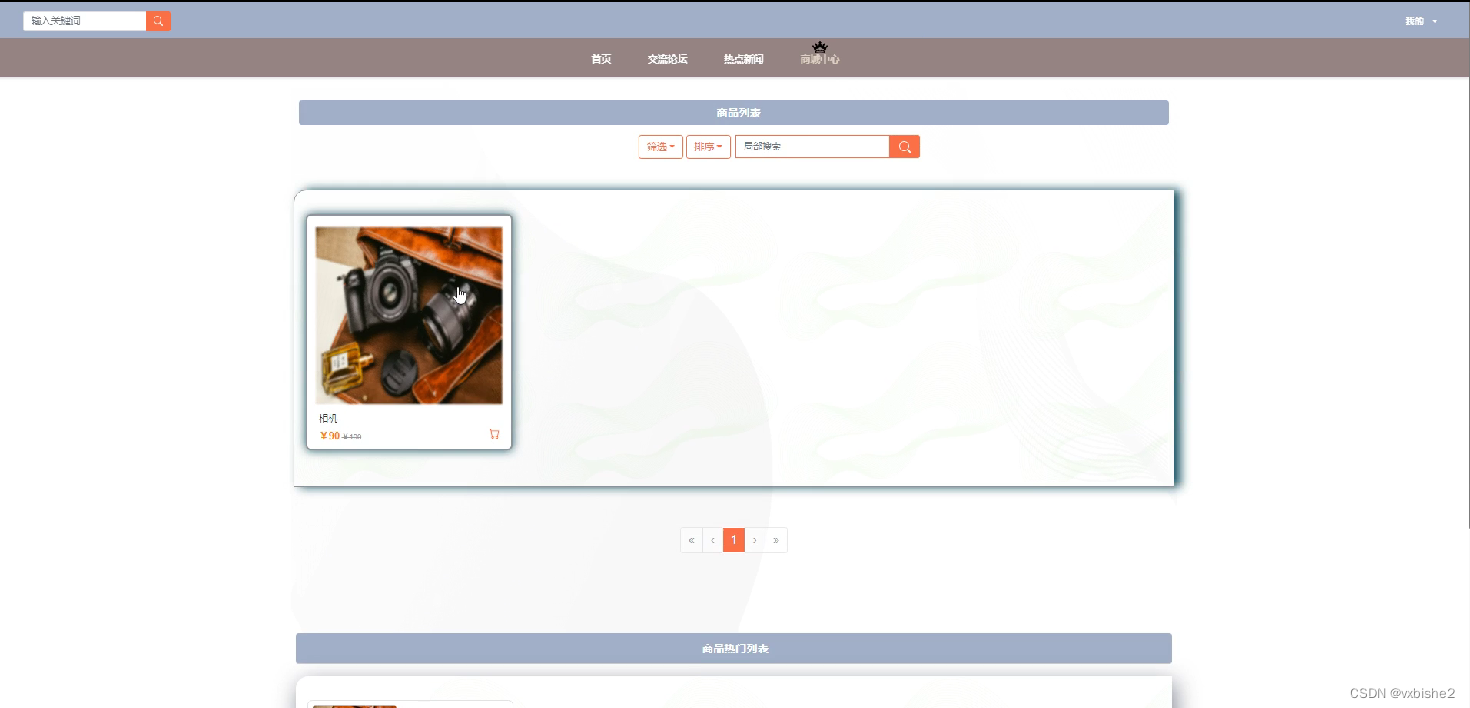Add the camera product to cart icon

494,434
